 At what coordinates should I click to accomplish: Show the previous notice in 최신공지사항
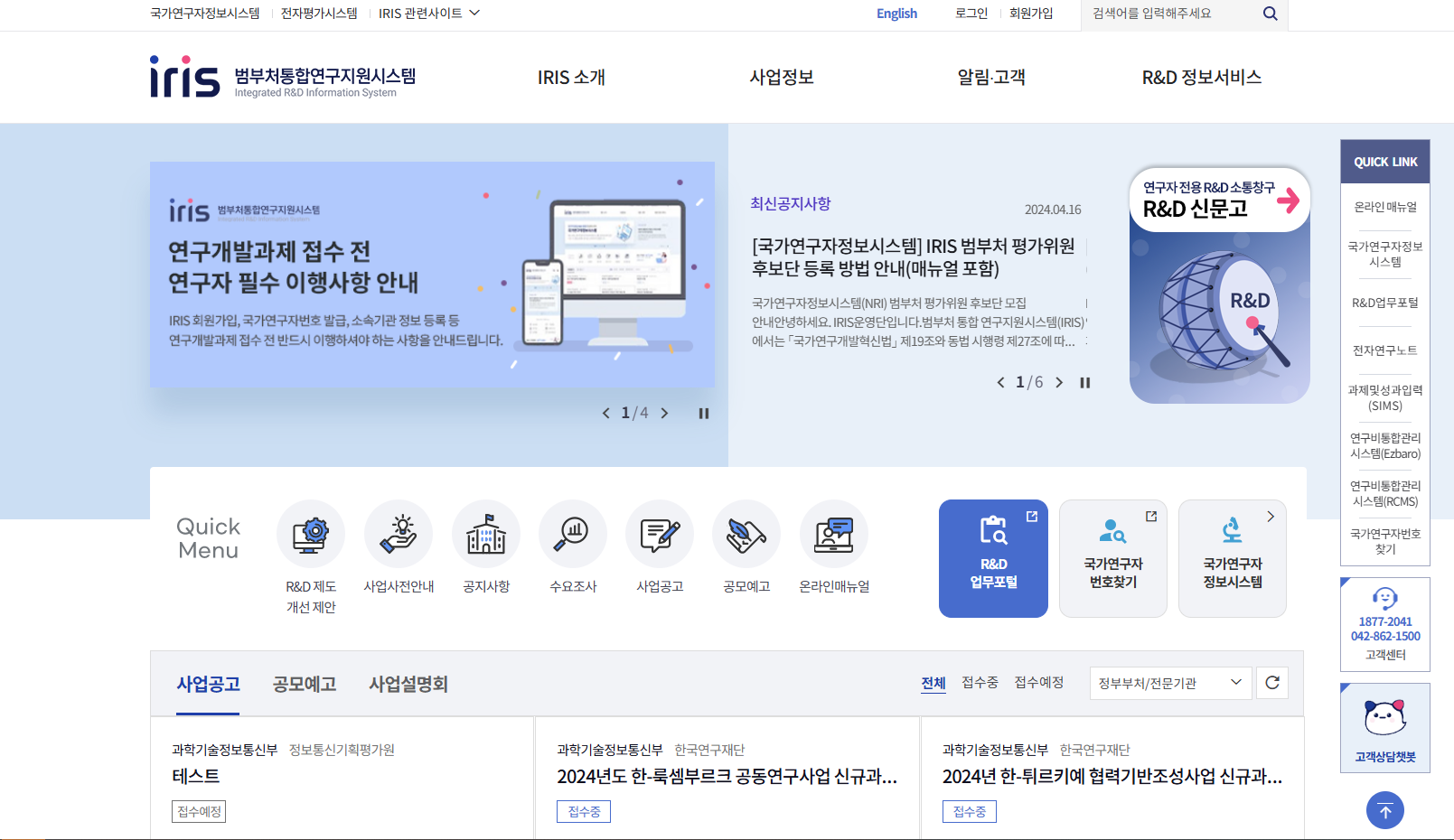(x=1000, y=383)
